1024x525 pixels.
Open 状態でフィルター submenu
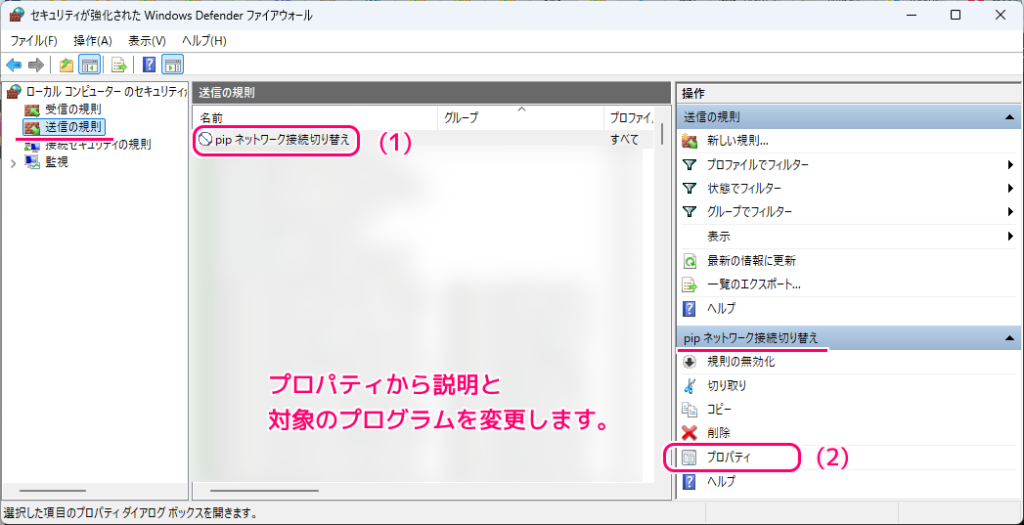click(847, 188)
